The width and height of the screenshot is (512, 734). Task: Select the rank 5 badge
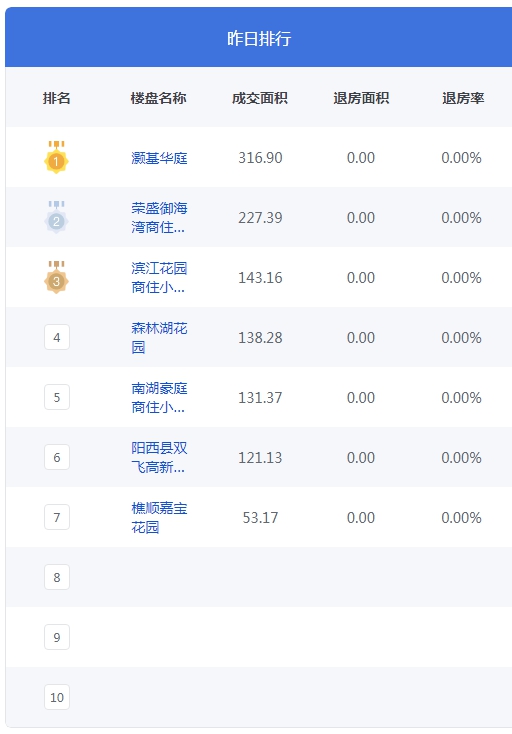click(57, 397)
